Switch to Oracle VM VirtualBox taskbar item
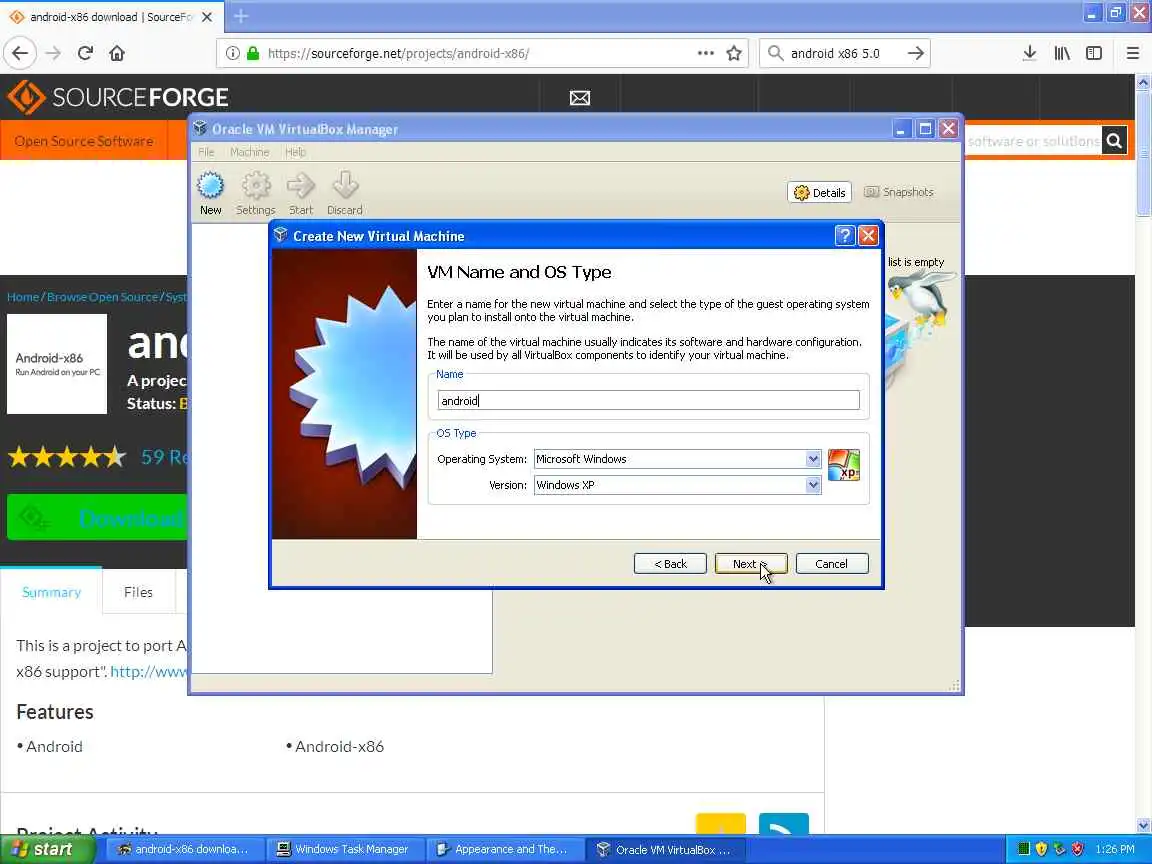The width and height of the screenshot is (1152, 864). click(664, 849)
